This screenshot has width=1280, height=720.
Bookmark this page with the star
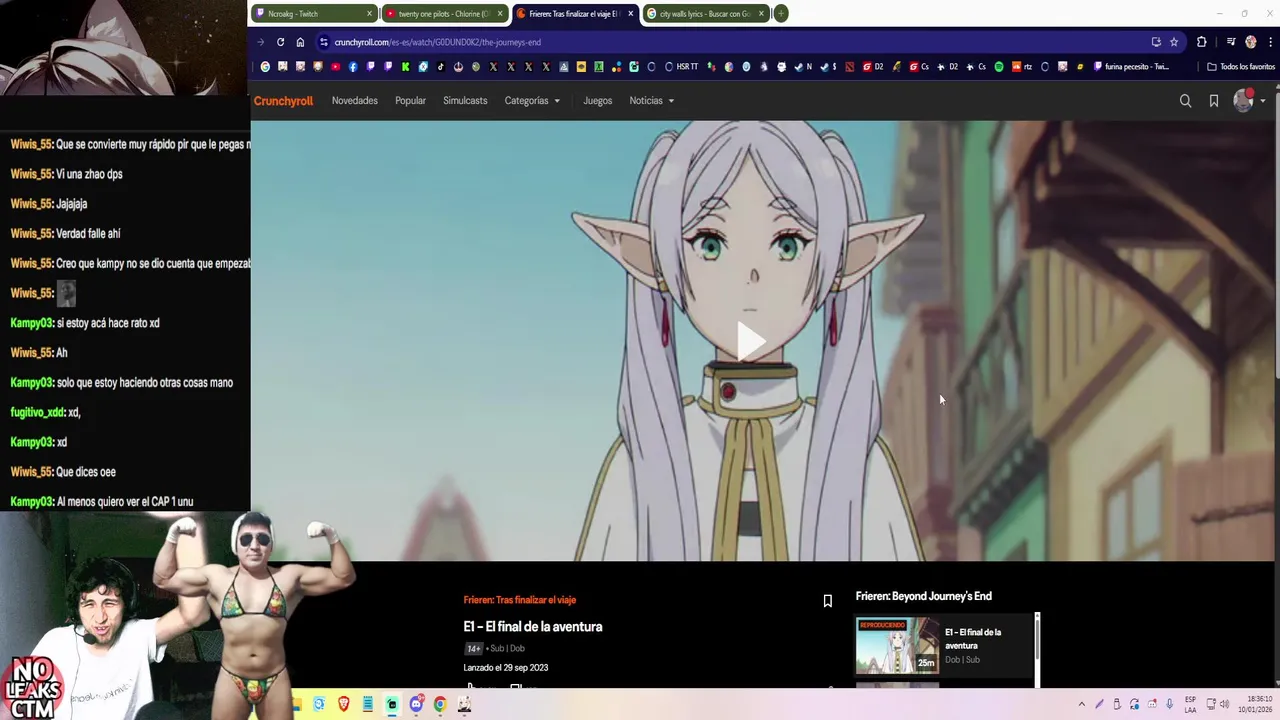(1174, 42)
